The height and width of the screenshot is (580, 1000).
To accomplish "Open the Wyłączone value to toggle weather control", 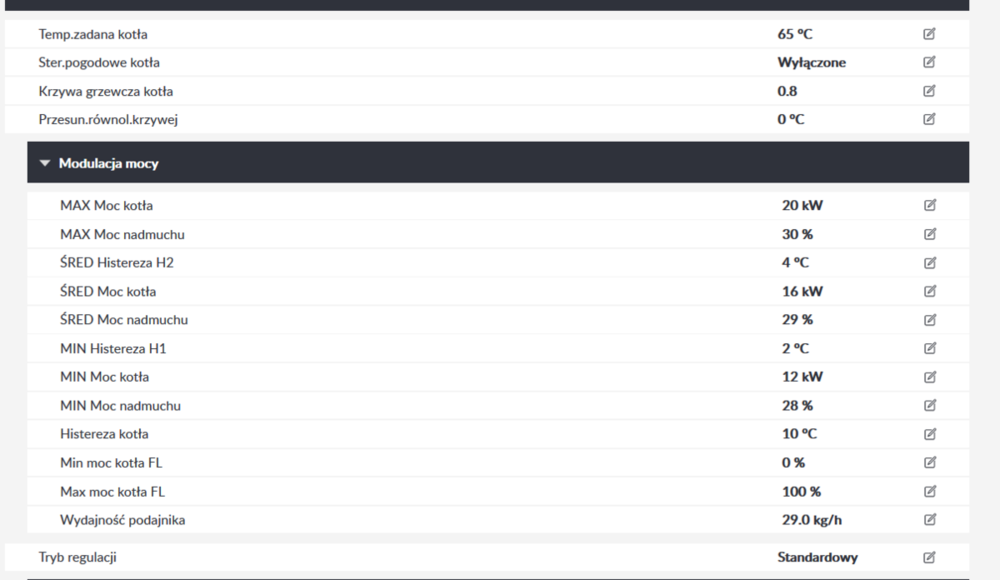I will pos(812,62).
